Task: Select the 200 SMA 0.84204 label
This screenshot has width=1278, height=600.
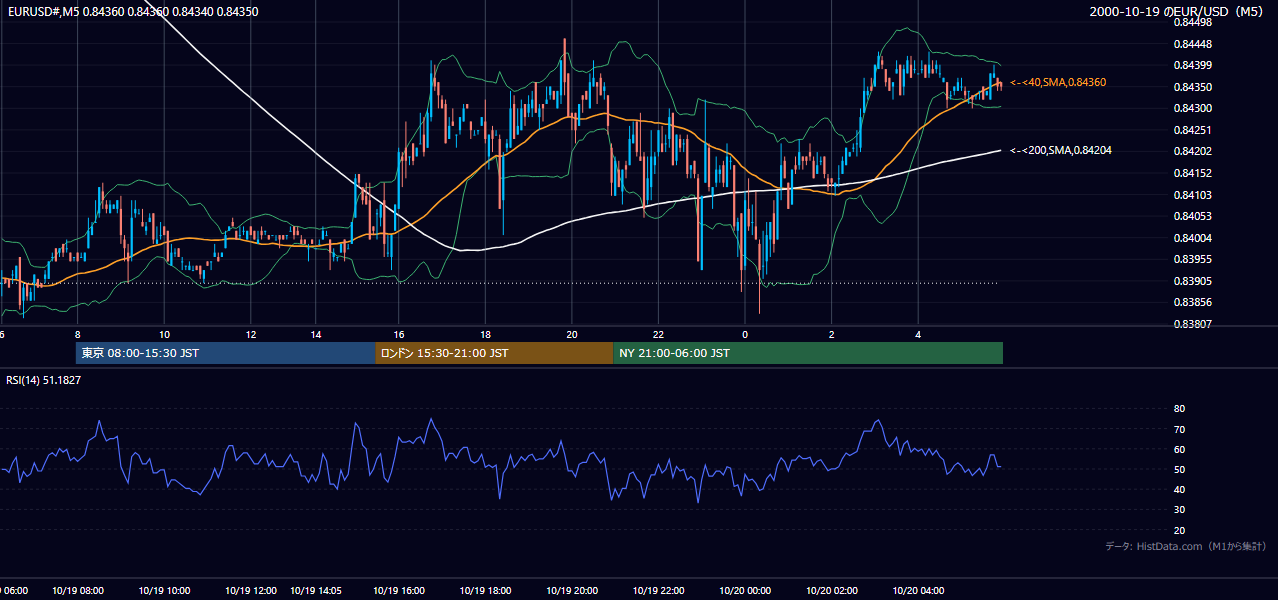Action: click(1060, 150)
